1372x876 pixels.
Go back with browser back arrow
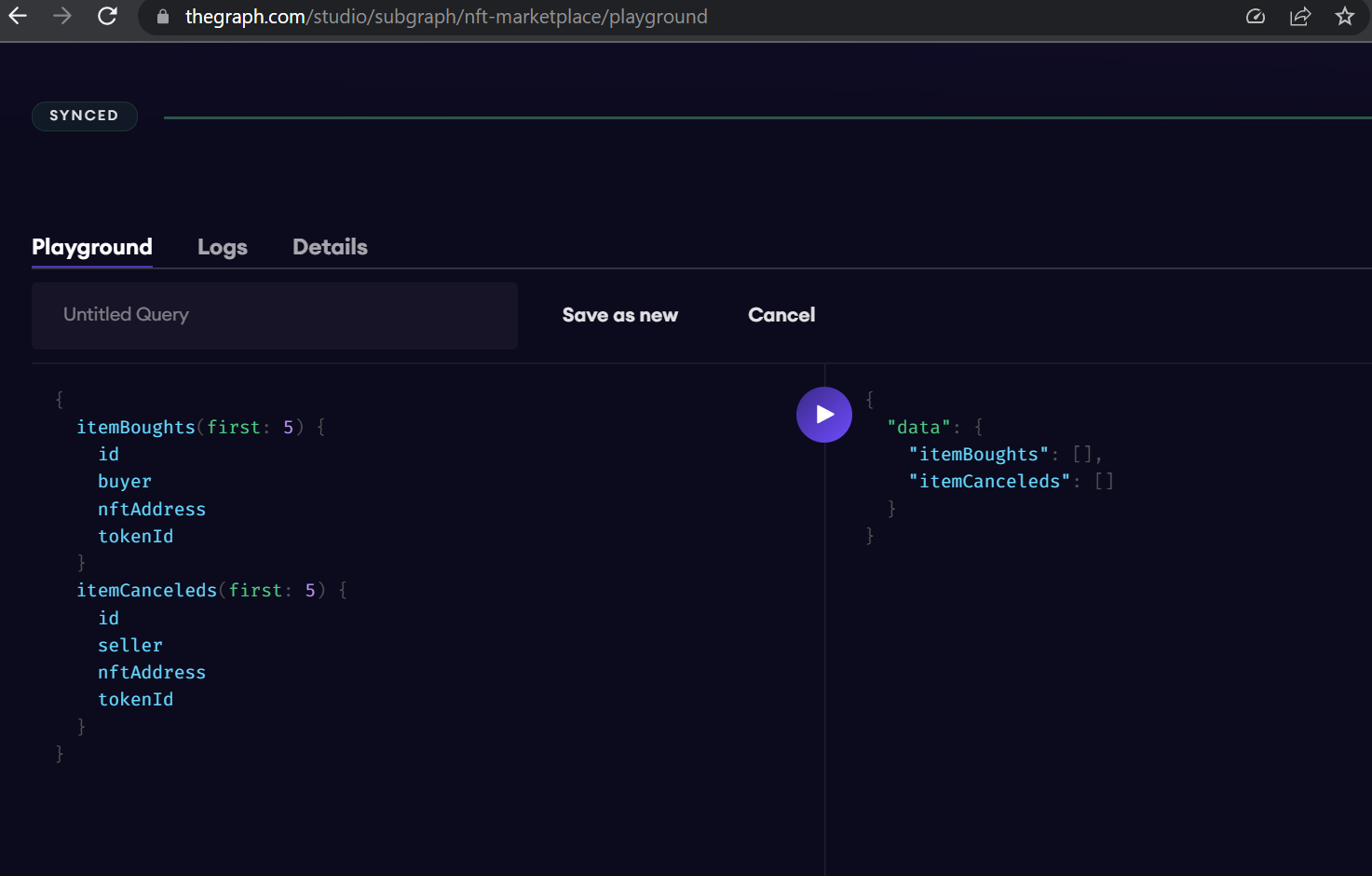coord(18,16)
